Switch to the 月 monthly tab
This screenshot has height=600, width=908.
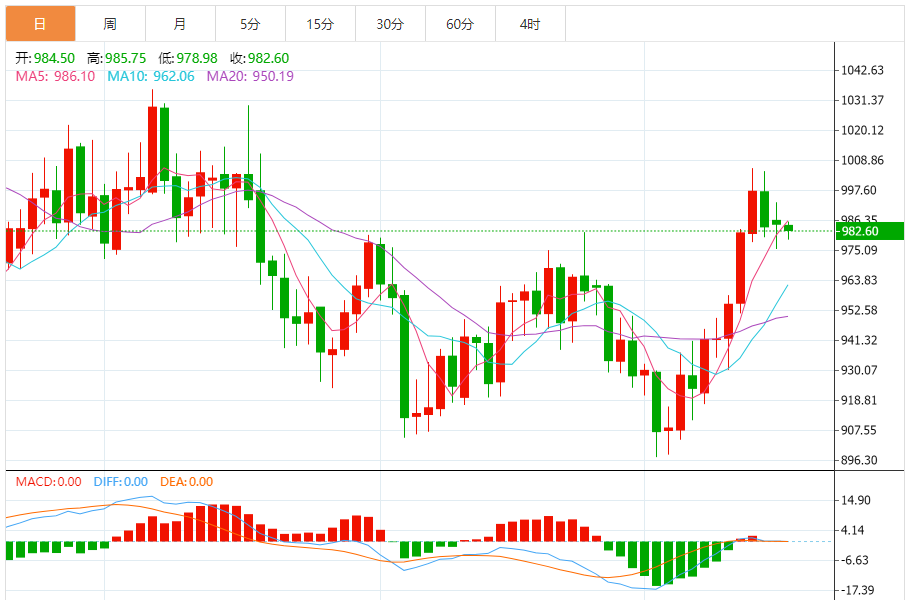(181, 24)
